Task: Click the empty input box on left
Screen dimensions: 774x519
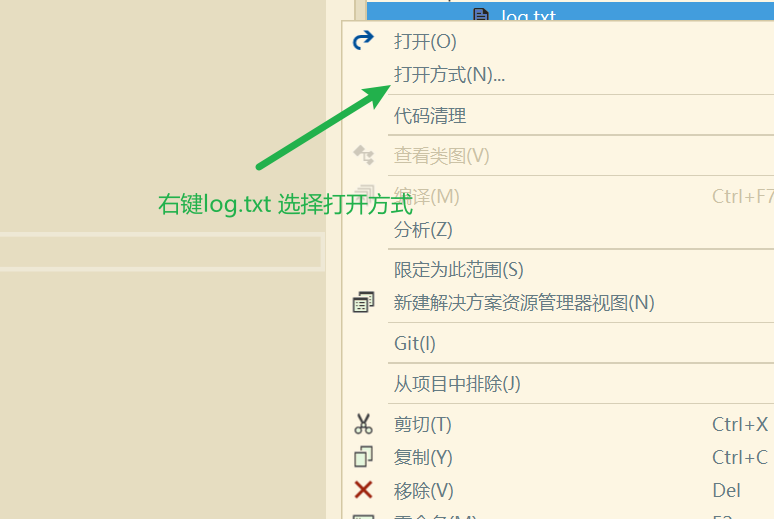Action: tap(161, 252)
